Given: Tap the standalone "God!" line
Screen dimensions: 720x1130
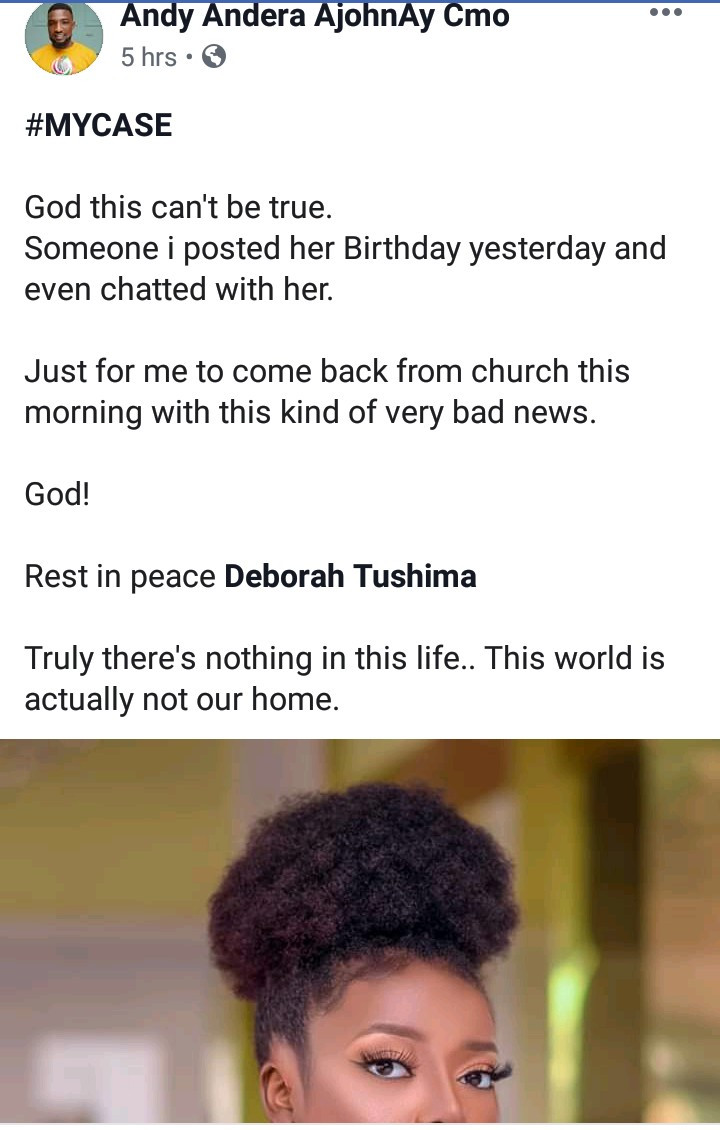Looking at the screenshot, I should pyautogui.click(x=57, y=494).
